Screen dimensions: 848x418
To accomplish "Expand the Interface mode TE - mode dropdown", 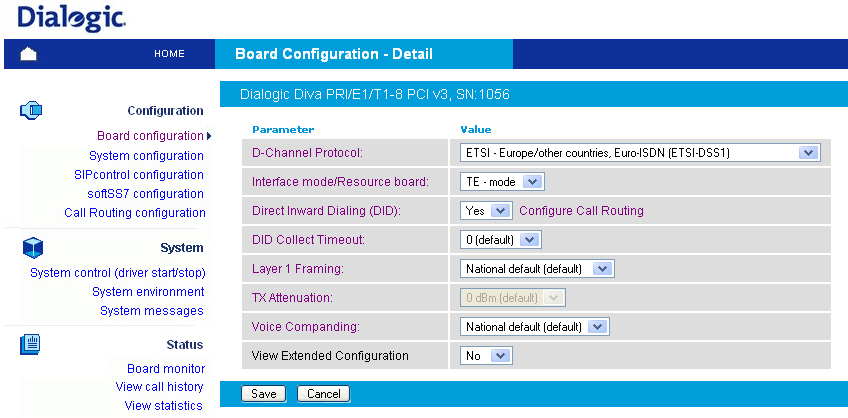I will click(502, 182).
